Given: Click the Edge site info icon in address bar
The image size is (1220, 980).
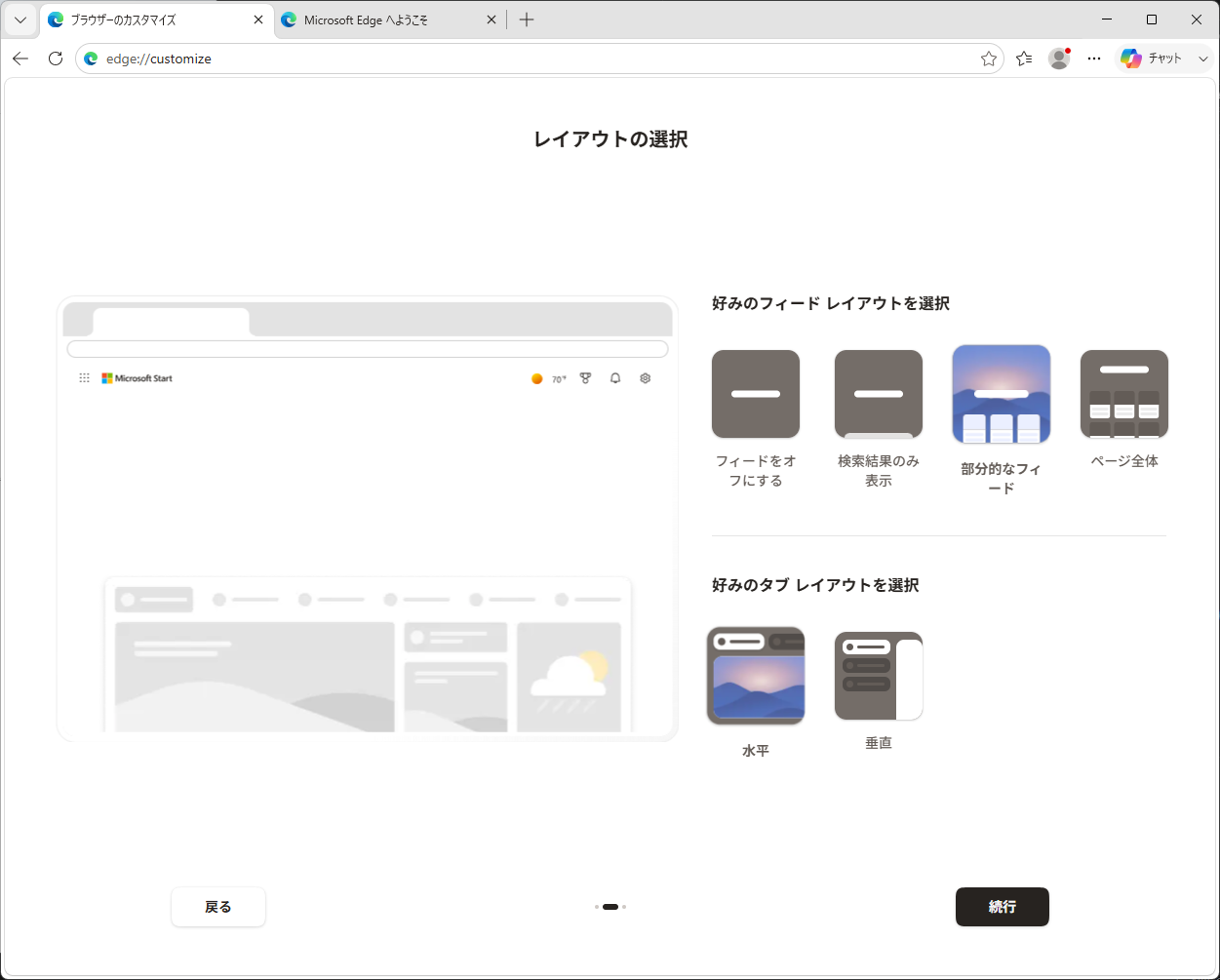Looking at the screenshot, I should click(91, 59).
